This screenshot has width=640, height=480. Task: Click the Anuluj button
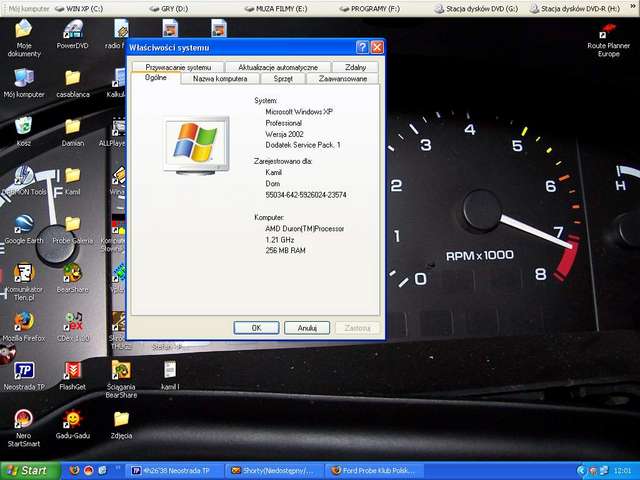click(x=307, y=328)
